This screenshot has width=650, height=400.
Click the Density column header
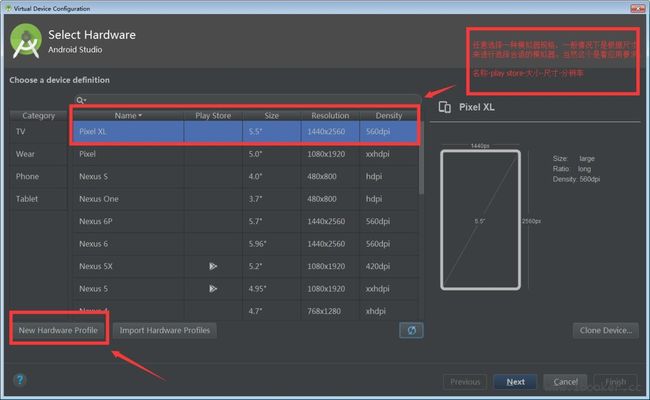click(x=389, y=116)
